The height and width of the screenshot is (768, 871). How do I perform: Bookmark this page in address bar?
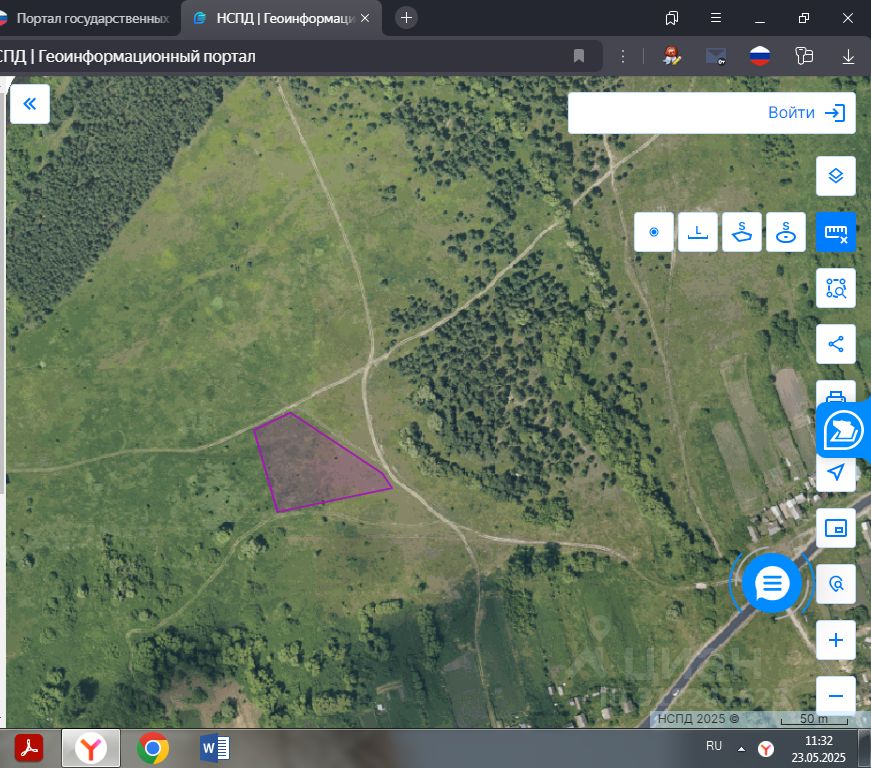point(579,56)
